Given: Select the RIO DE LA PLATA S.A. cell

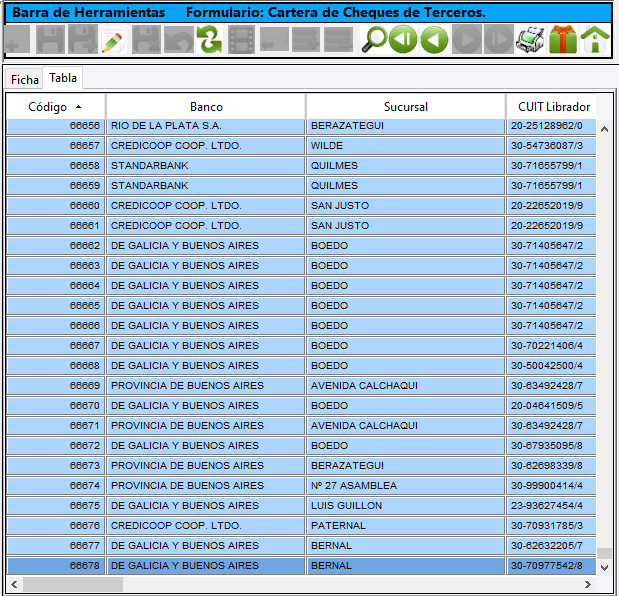Looking at the screenshot, I should [206, 126].
